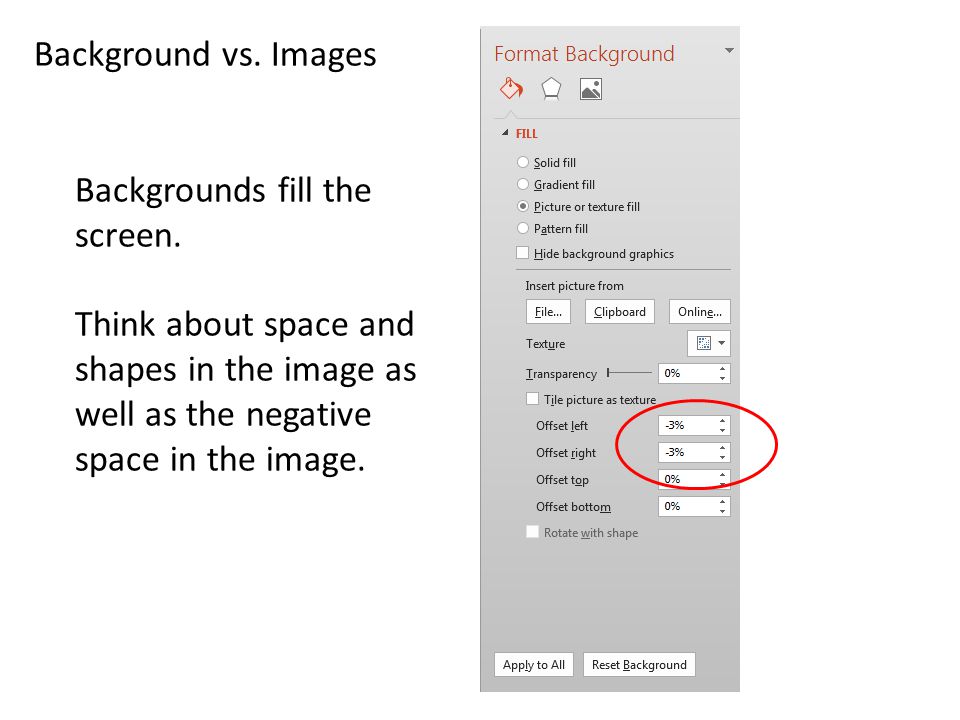Click the Transparency label

561,373
